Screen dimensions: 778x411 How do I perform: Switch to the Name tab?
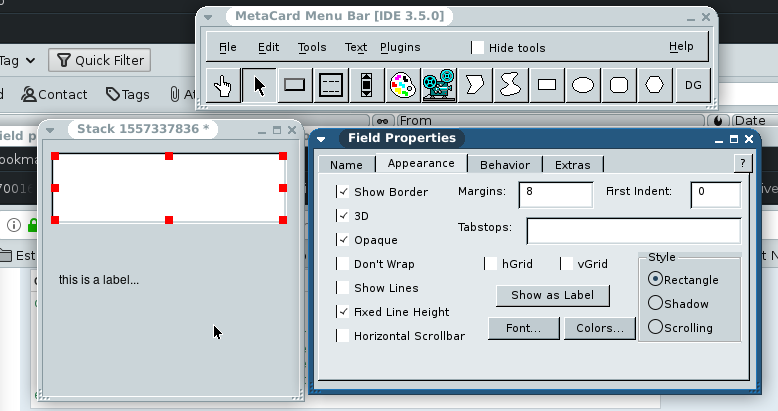pos(346,165)
